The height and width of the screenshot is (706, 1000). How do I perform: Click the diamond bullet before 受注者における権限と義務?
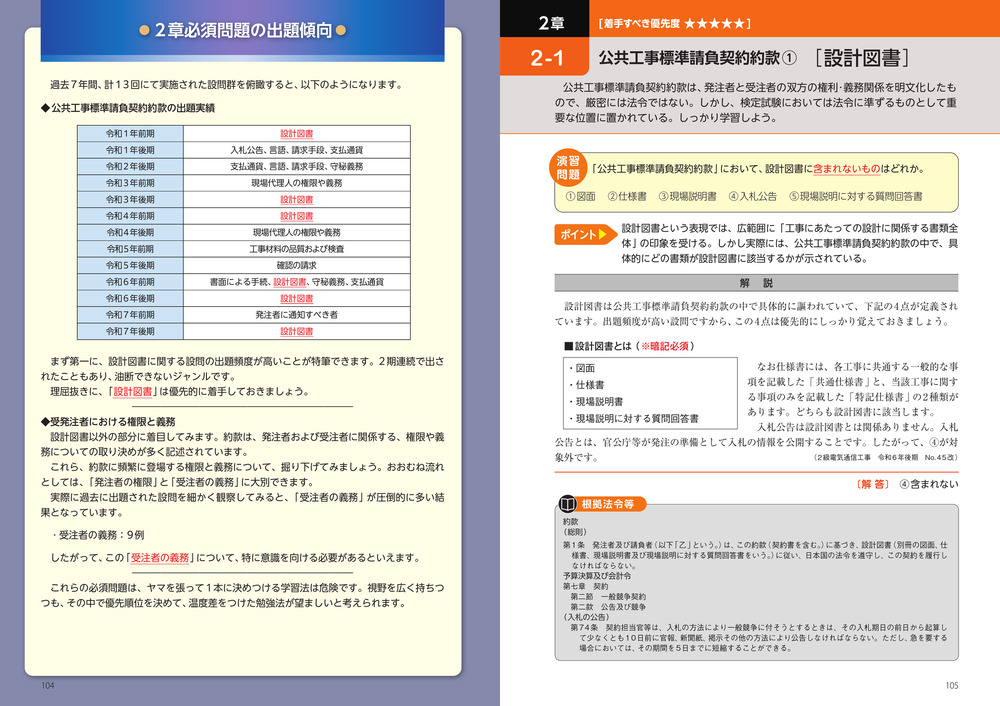44,421
